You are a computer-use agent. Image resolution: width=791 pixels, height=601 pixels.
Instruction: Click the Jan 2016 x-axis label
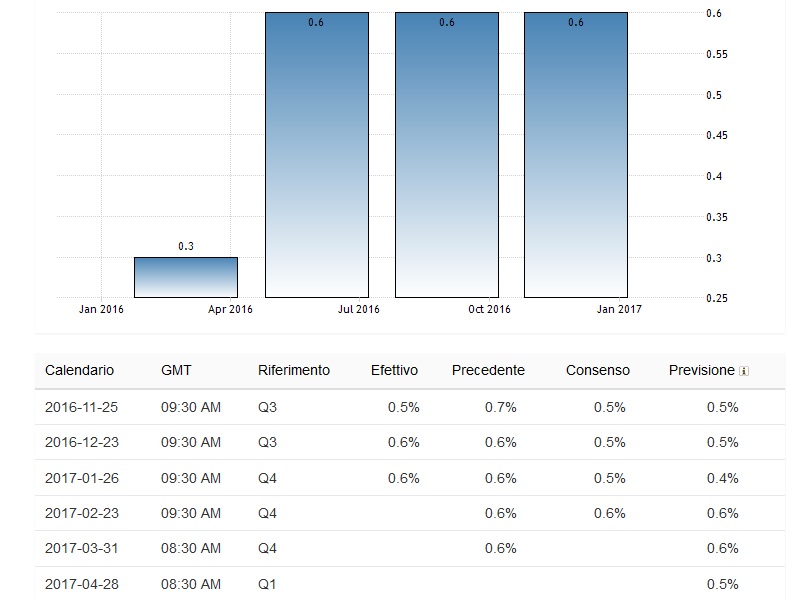(101, 309)
